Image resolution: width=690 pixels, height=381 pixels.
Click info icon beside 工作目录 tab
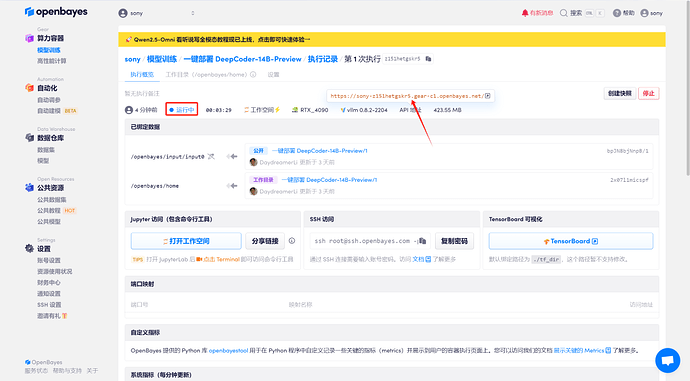(x=253, y=75)
